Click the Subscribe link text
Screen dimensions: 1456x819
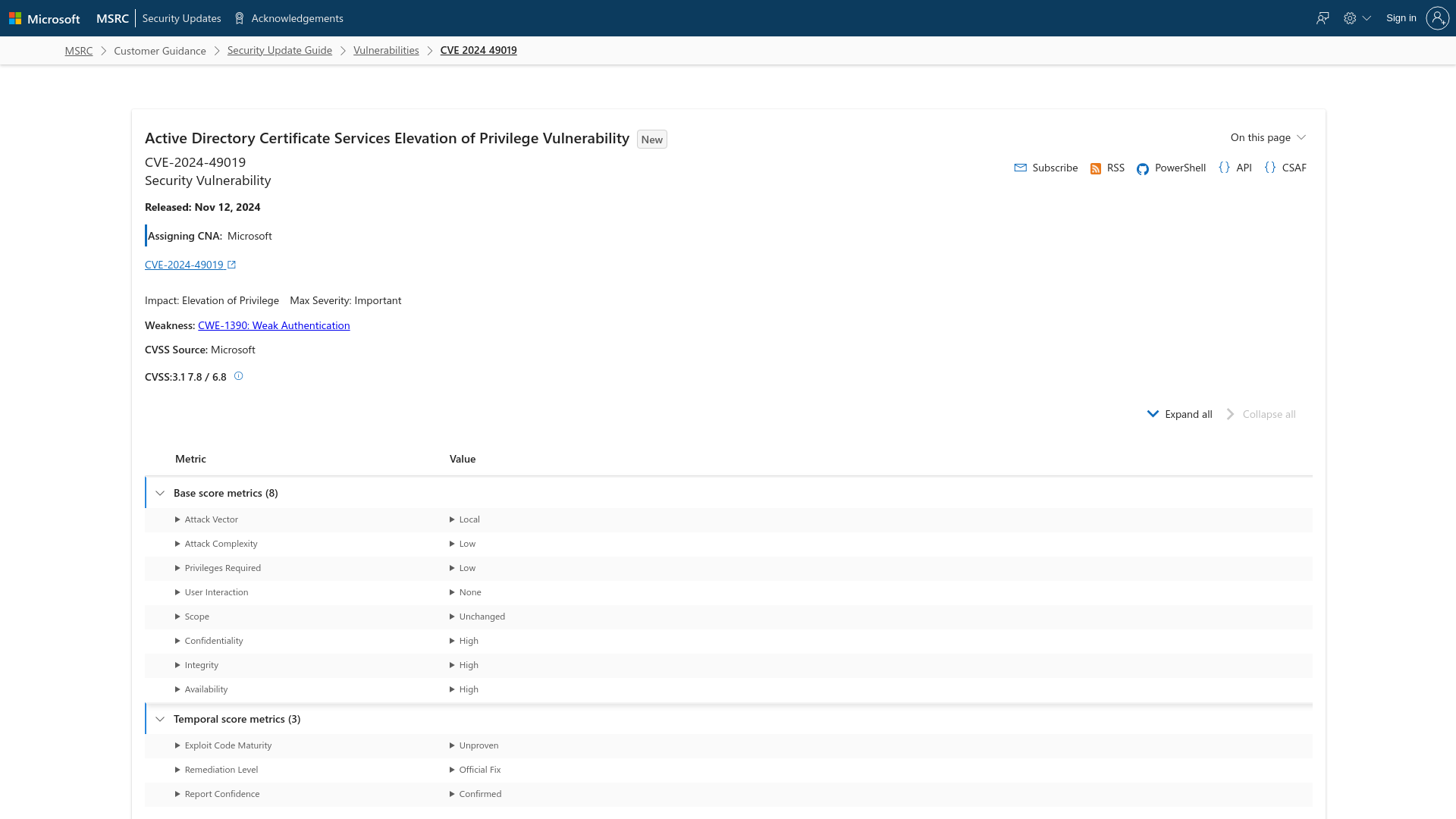click(x=1055, y=168)
